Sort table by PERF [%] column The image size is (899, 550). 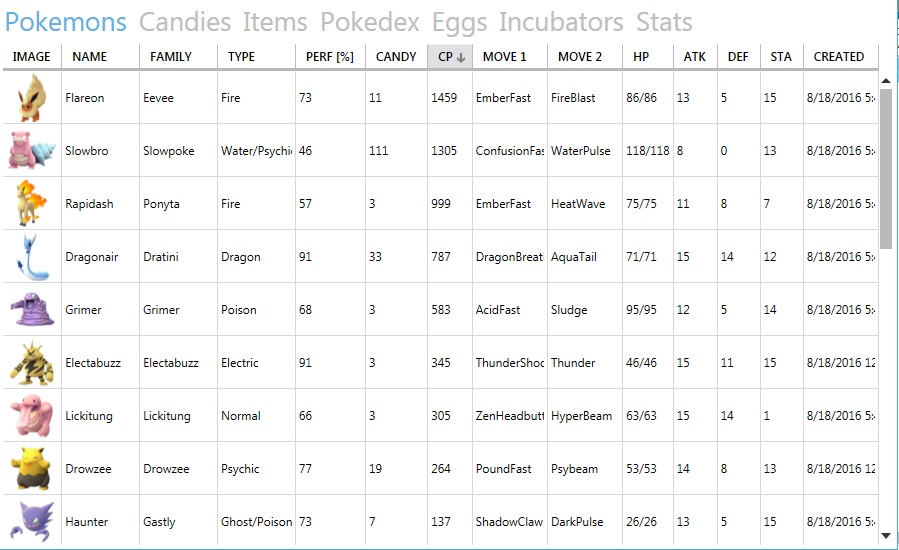click(x=330, y=57)
